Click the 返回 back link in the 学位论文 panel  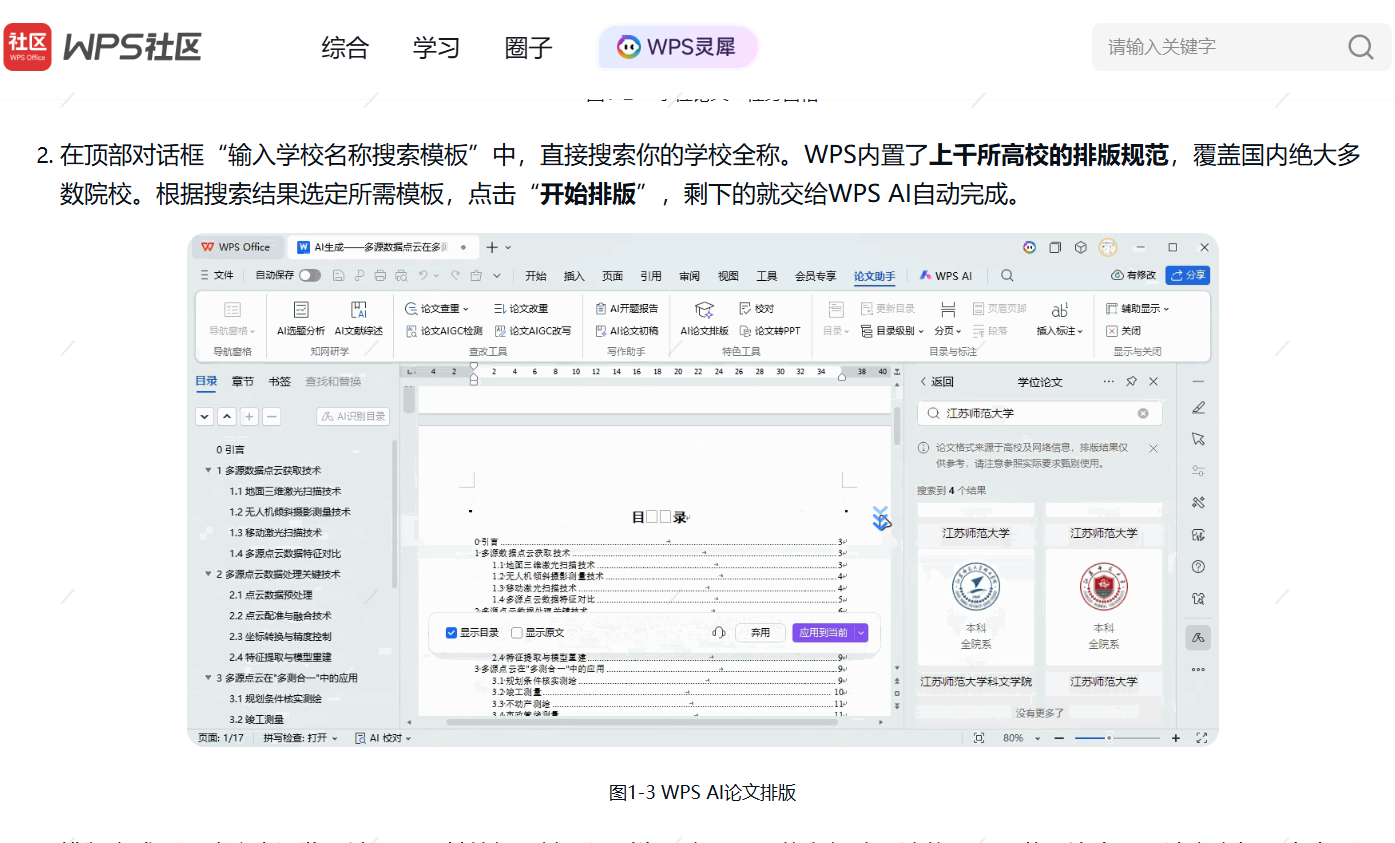tap(937, 382)
